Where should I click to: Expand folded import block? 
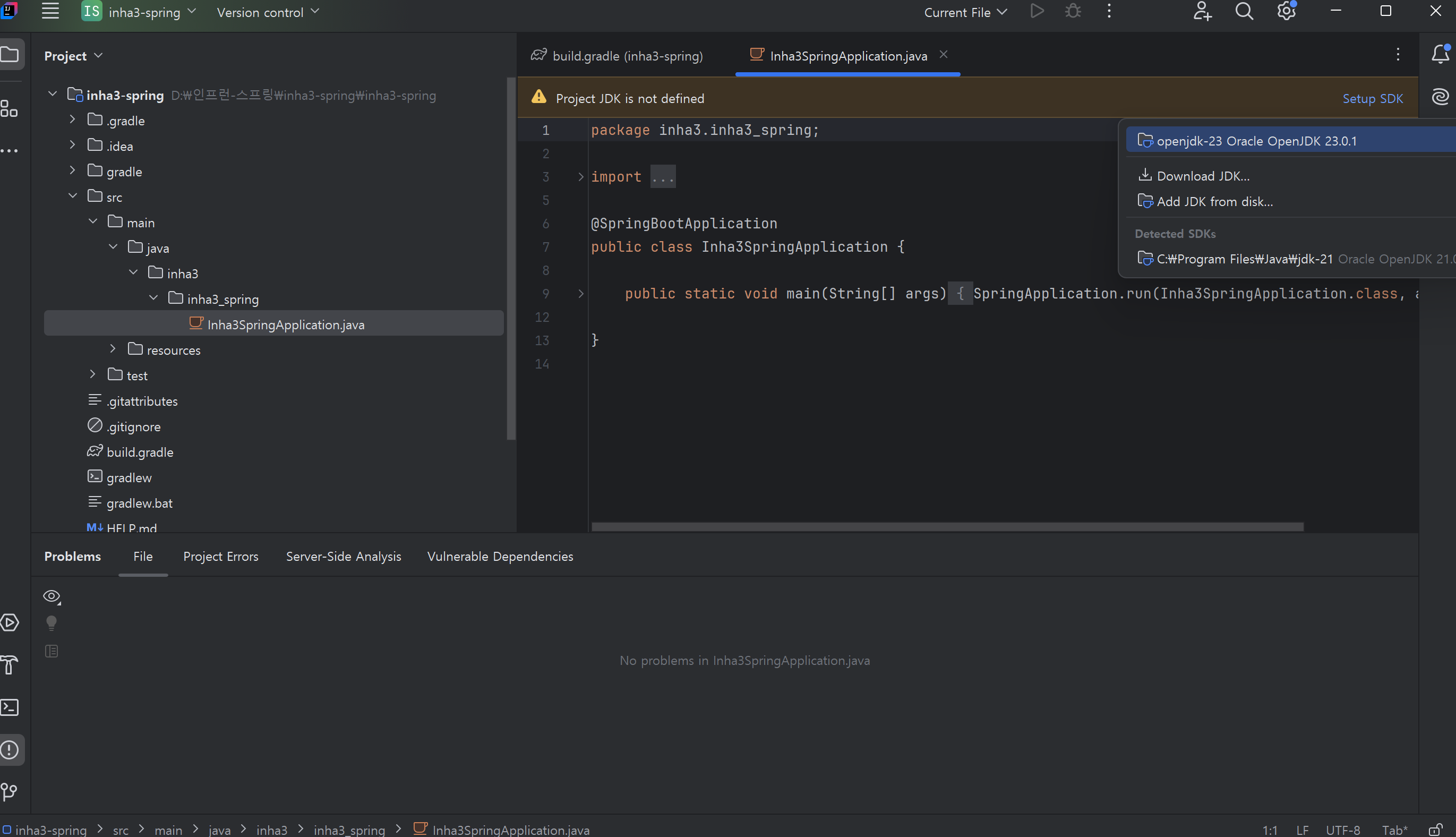click(x=581, y=176)
